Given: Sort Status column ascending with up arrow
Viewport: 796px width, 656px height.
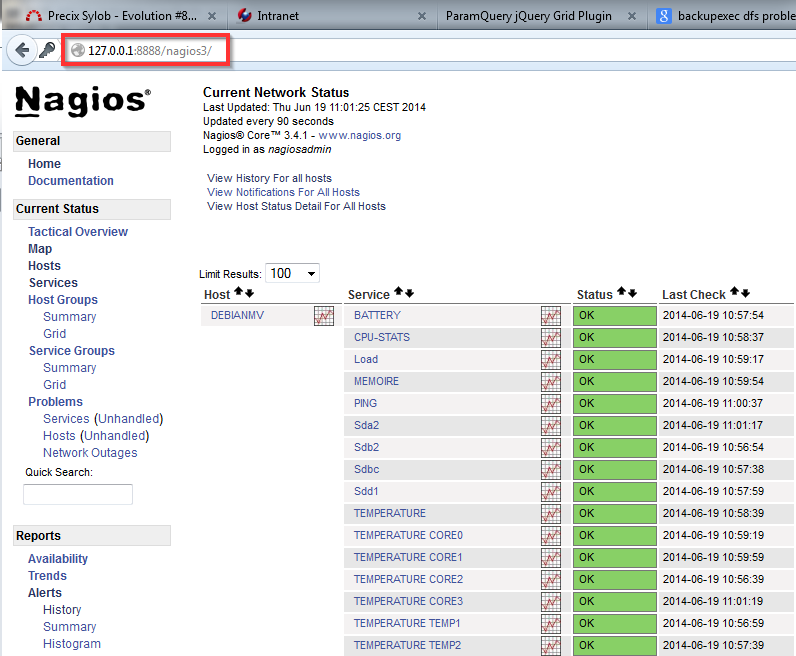Looking at the screenshot, I should click(x=621, y=291).
